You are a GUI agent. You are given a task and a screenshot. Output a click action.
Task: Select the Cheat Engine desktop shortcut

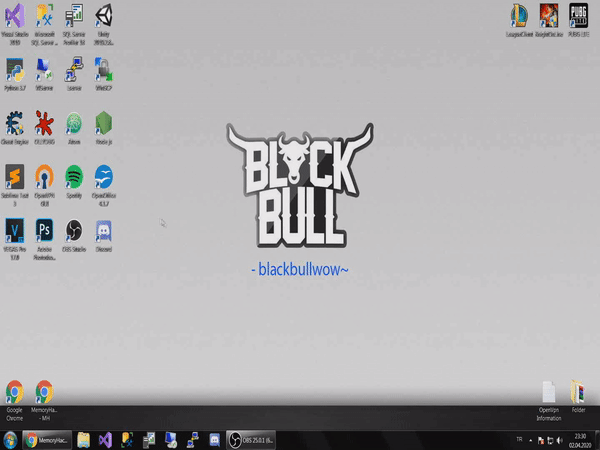(x=15, y=128)
